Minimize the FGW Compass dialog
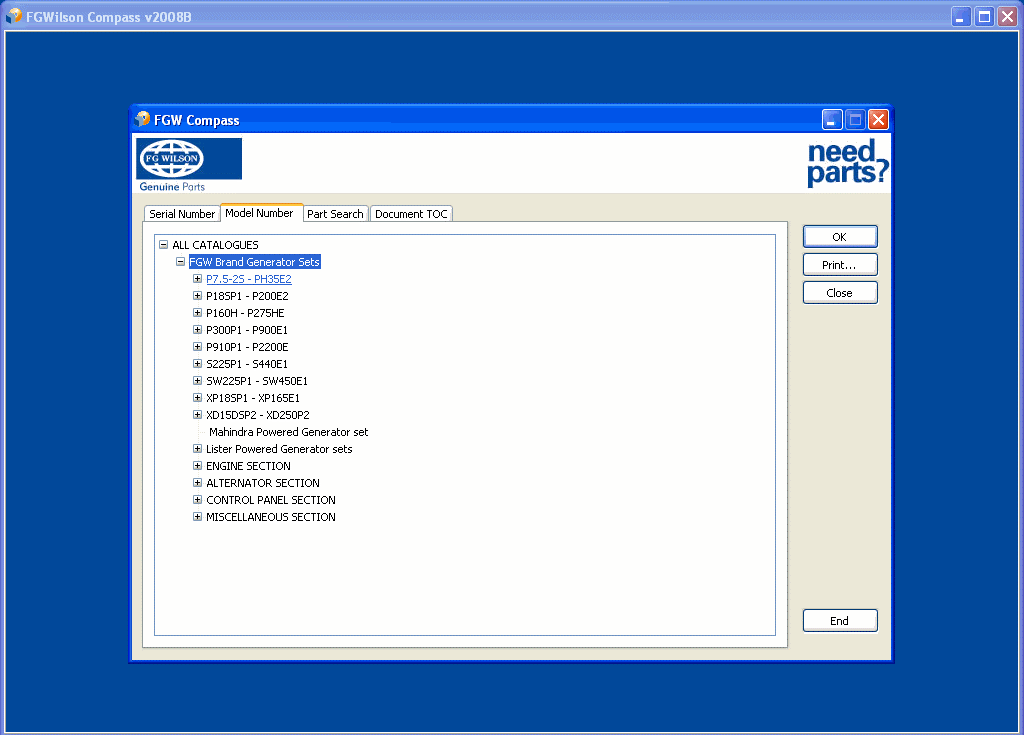This screenshot has height=735, width=1024. point(831,120)
